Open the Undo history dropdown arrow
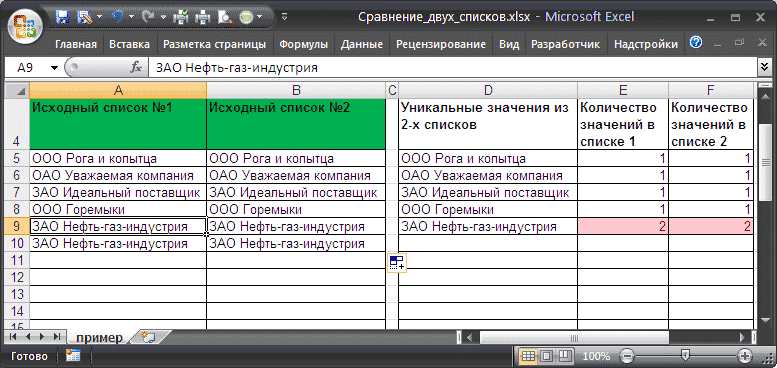777x368 pixels. click(x=131, y=17)
